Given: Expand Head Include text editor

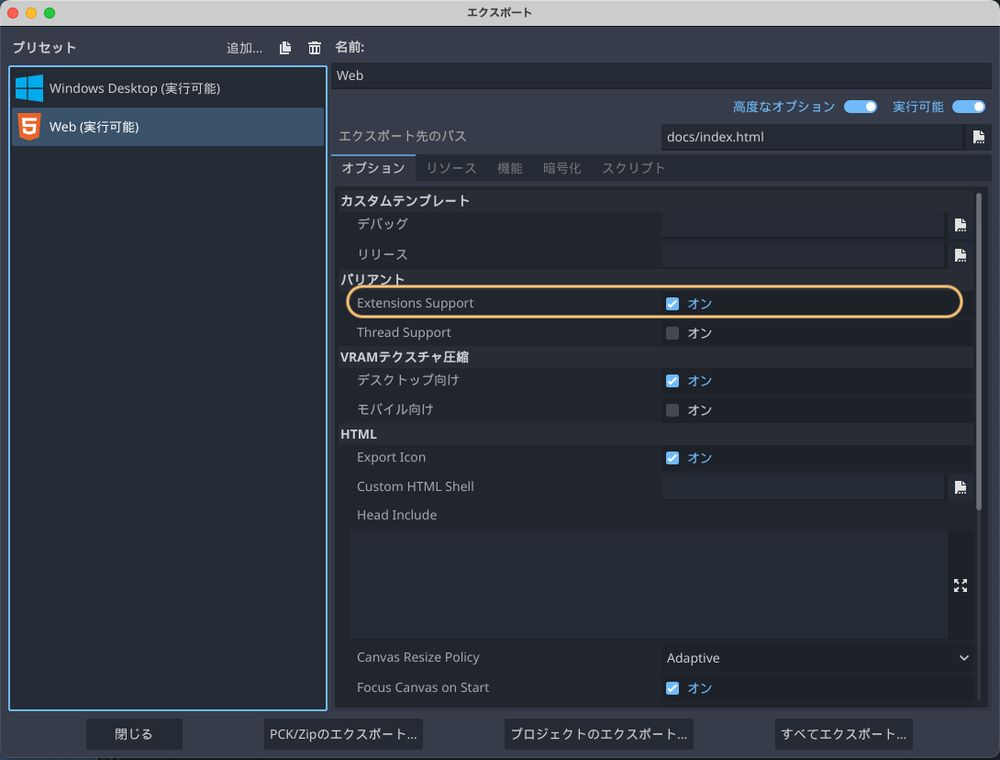Looking at the screenshot, I should click(960, 585).
